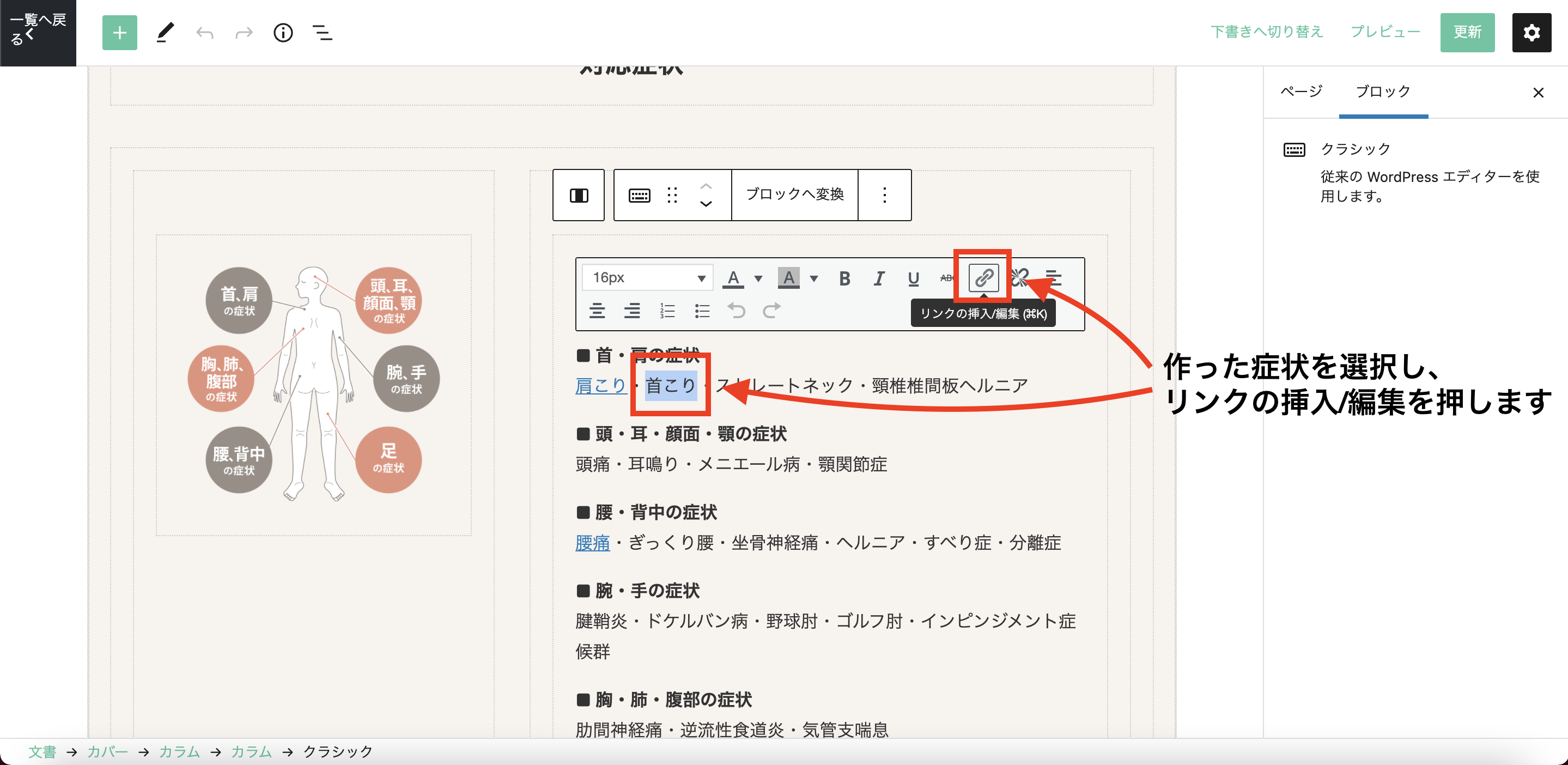Click the drag handle dots icon
1568x765 pixels.
[672, 195]
